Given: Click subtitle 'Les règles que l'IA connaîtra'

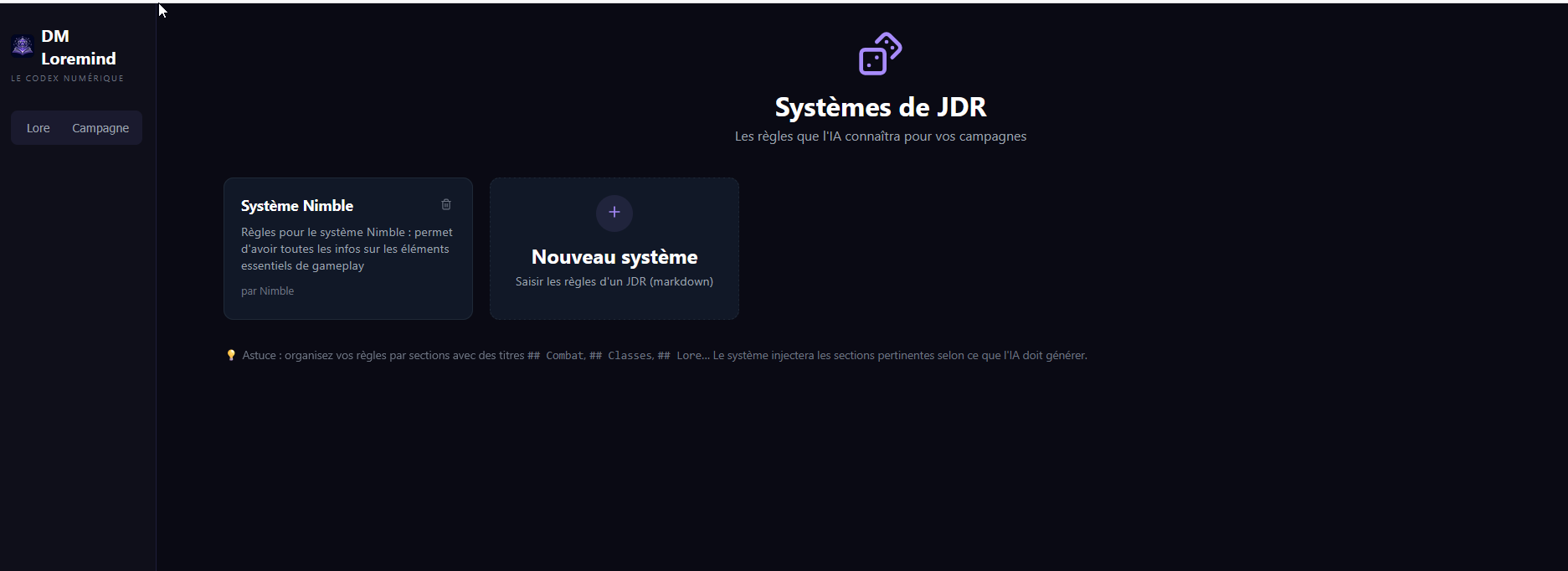Looking at the screenshot, I should (881, 136).
